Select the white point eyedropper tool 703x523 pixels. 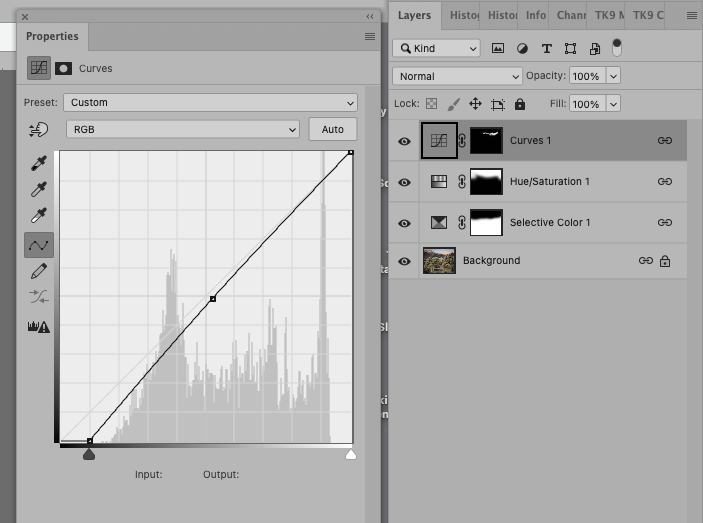coord(39,216)
